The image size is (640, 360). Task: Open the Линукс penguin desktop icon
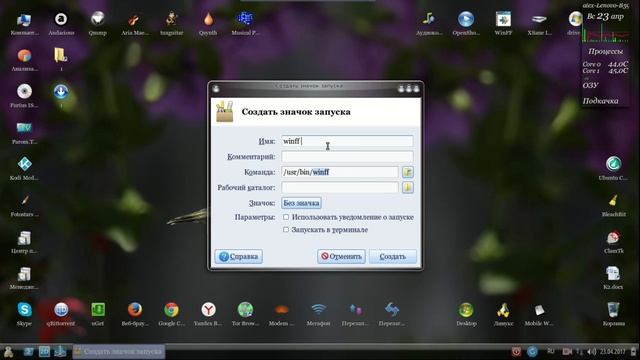(x=503, y=313)
